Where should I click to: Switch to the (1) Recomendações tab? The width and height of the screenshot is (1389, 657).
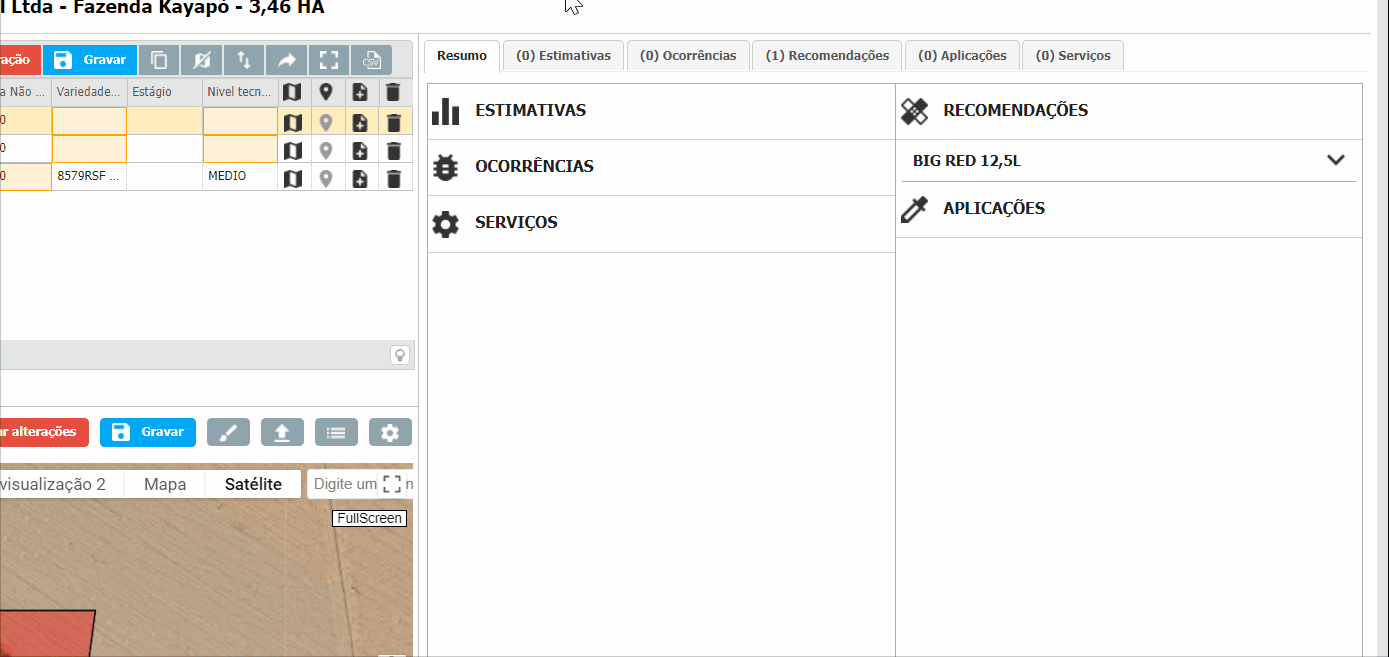pos(827,56)
